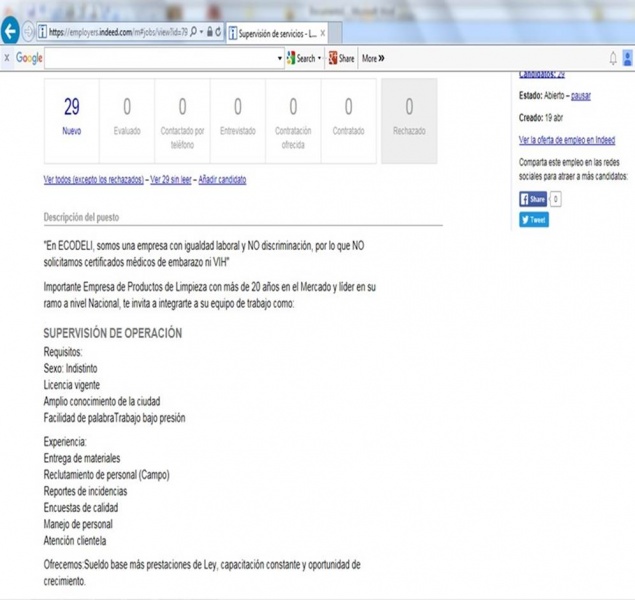The image size is (635, 600).
Task: Click the notification bell icon
Action: tap(613, 58)
